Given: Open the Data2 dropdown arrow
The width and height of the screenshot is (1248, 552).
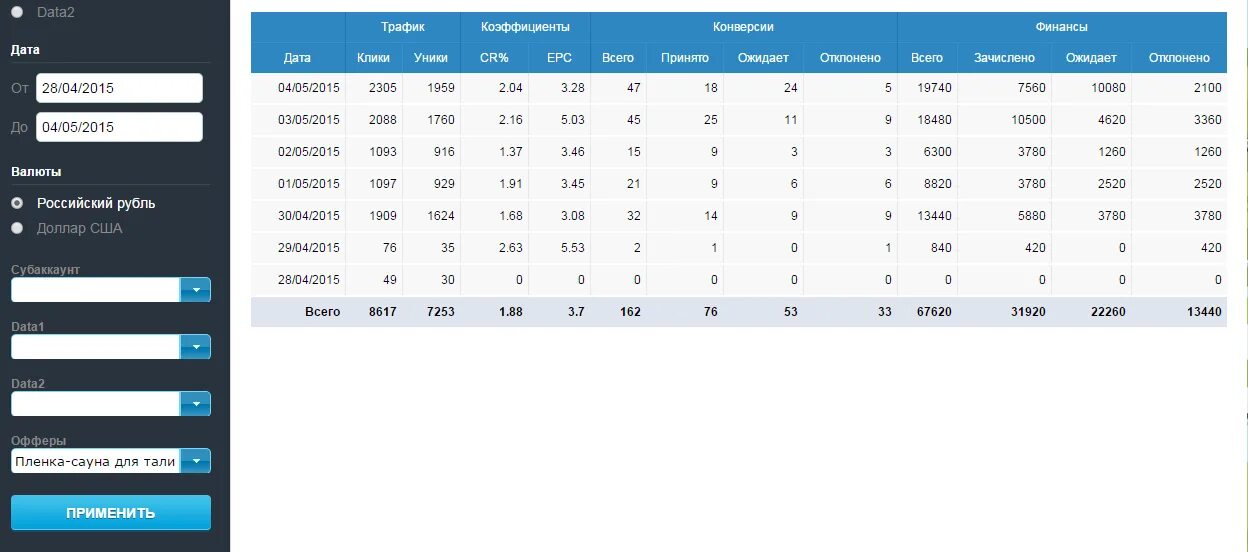Looking at the screenshot, I should (195, 404).
